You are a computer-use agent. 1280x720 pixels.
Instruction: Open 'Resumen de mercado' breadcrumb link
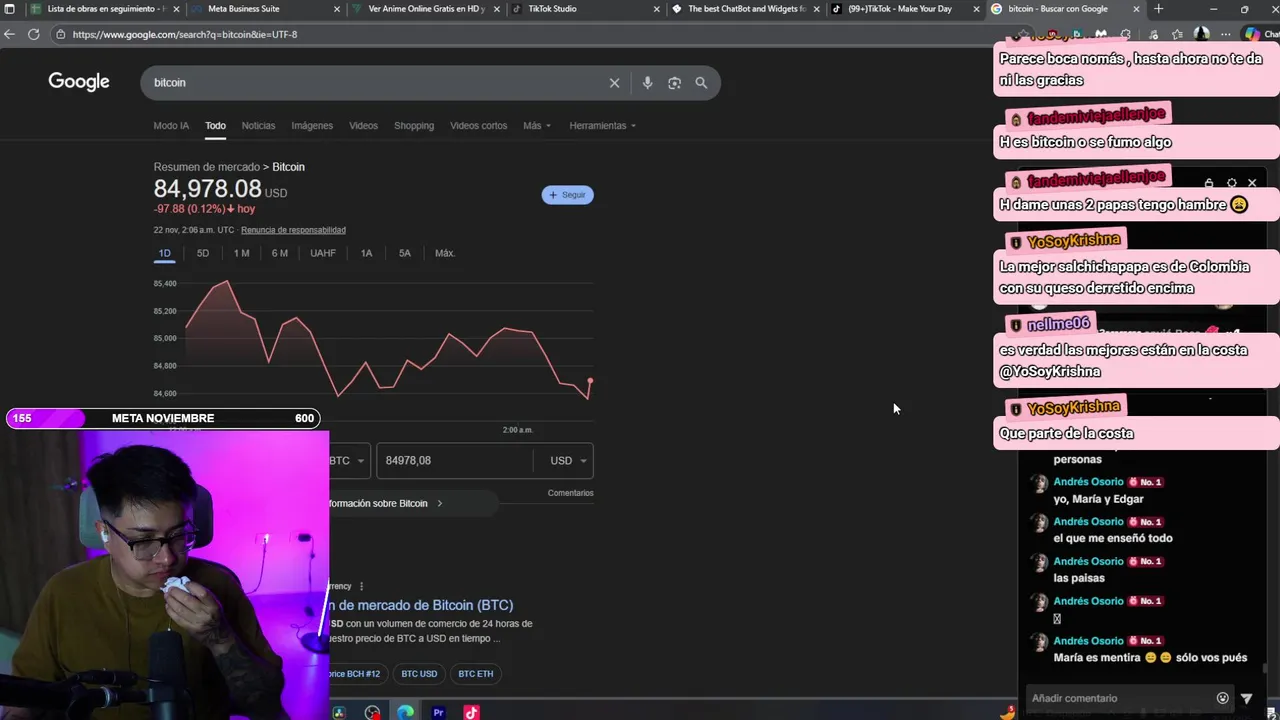coord(206,167)
